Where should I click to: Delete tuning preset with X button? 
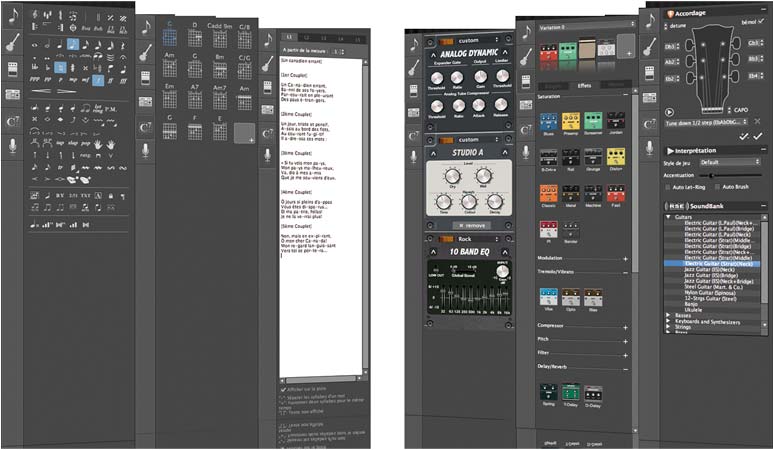758,121
